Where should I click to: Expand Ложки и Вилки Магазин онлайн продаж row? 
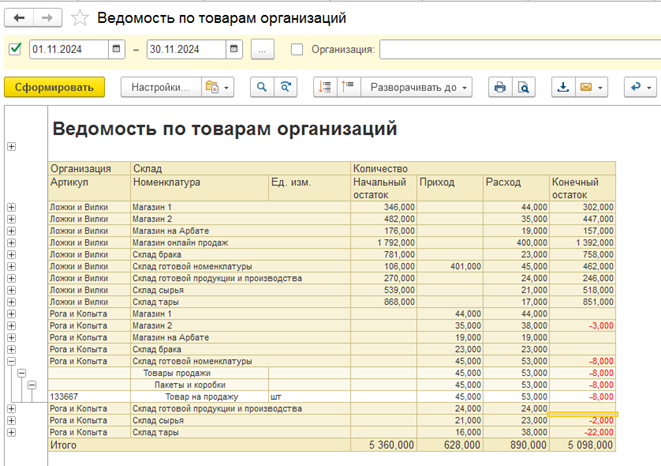(11, 243)
